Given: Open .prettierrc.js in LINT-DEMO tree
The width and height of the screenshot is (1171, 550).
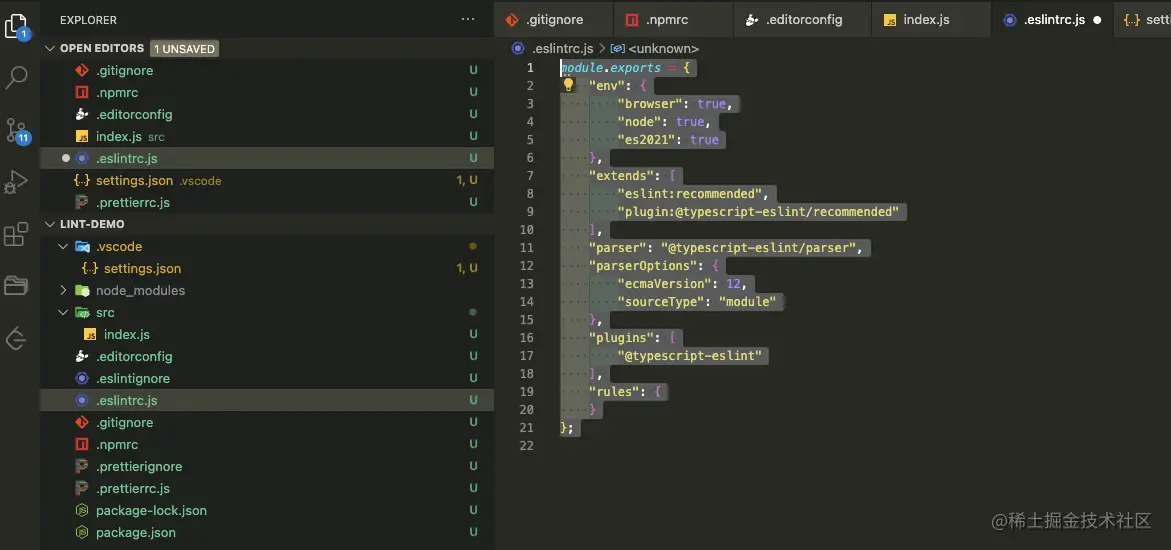Looking at the screenshot, I should (x=267, y=489).
